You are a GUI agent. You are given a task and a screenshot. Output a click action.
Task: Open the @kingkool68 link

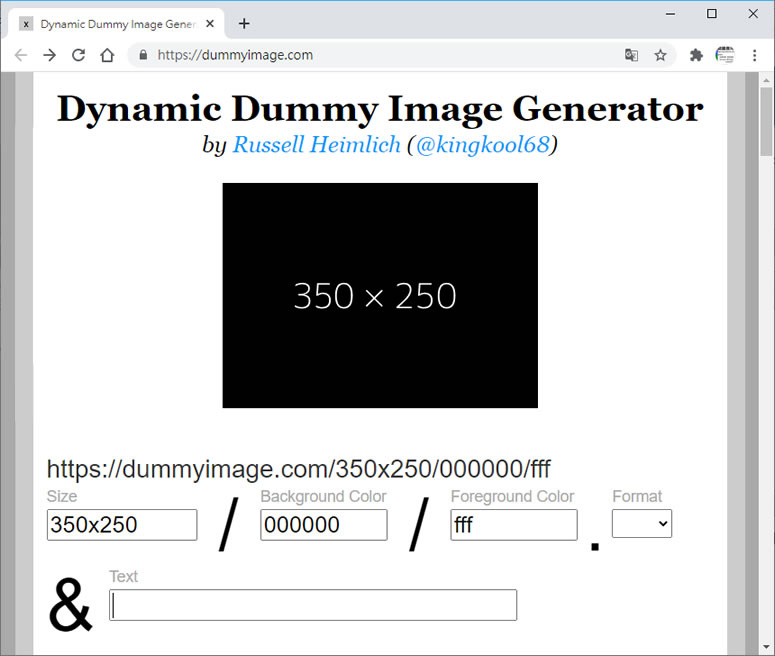pos(482,145)
